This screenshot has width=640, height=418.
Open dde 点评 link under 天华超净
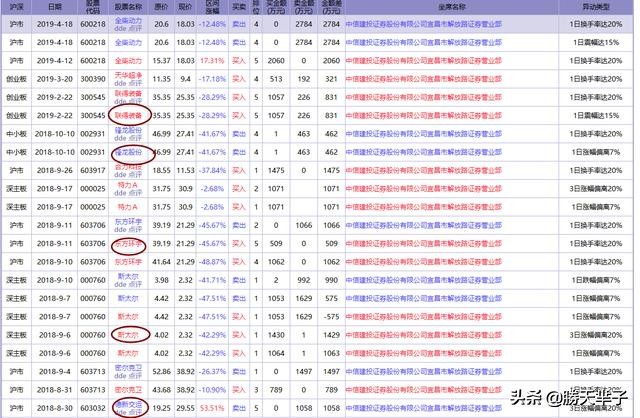click(128, 83)
